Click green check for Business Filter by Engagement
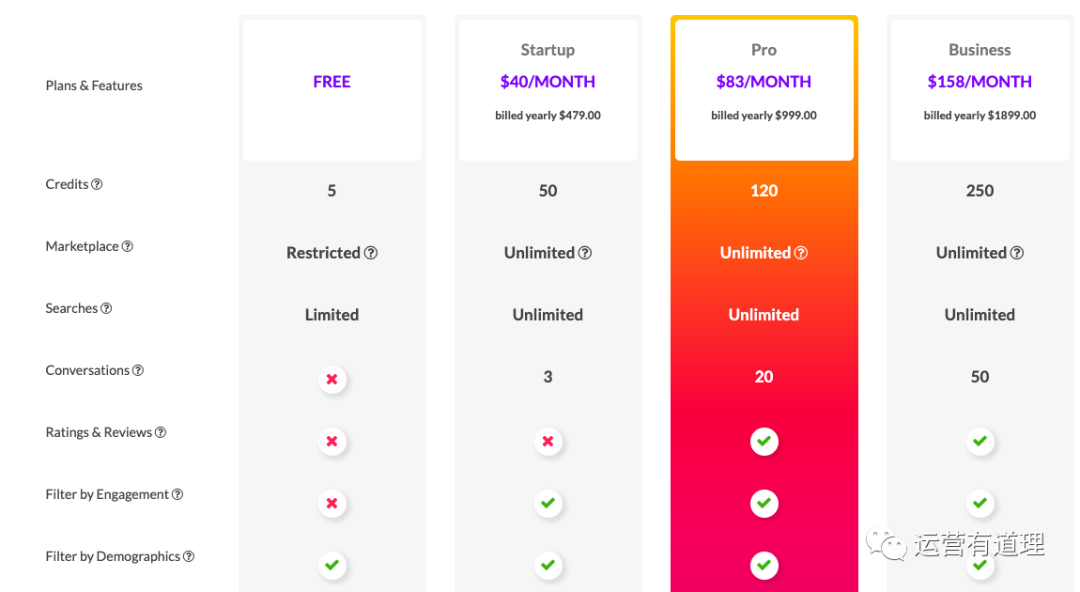This screenshot has height=592, width=1080. [x=980, y=503]
